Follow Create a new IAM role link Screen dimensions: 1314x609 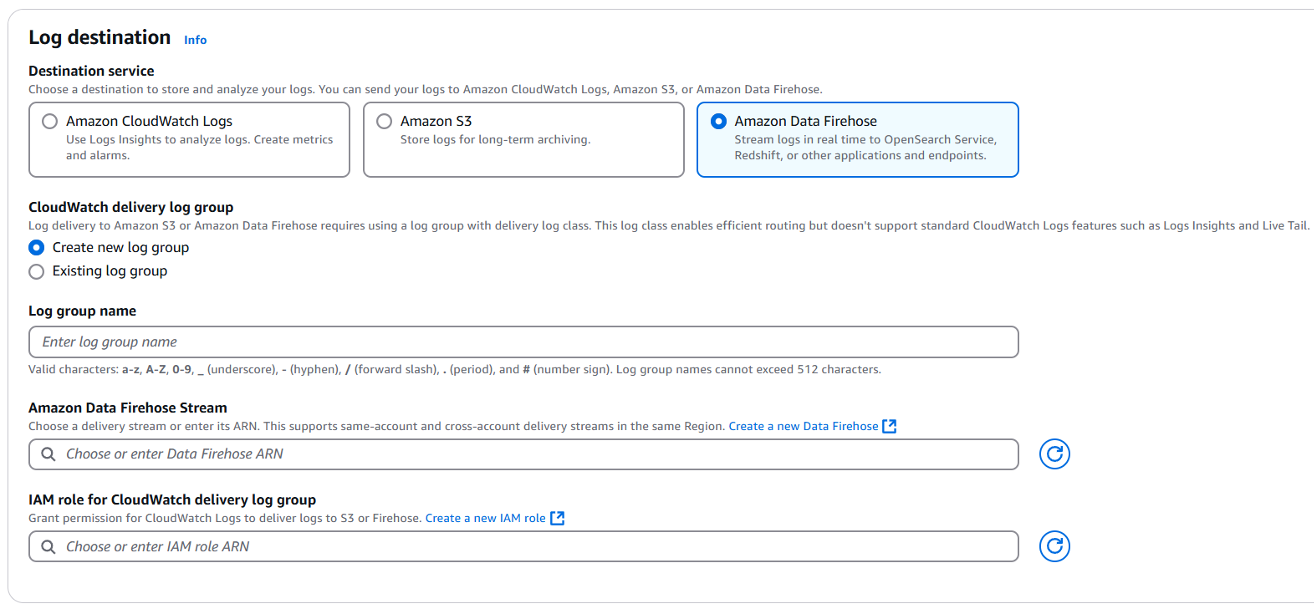click(x=486, y=518)
